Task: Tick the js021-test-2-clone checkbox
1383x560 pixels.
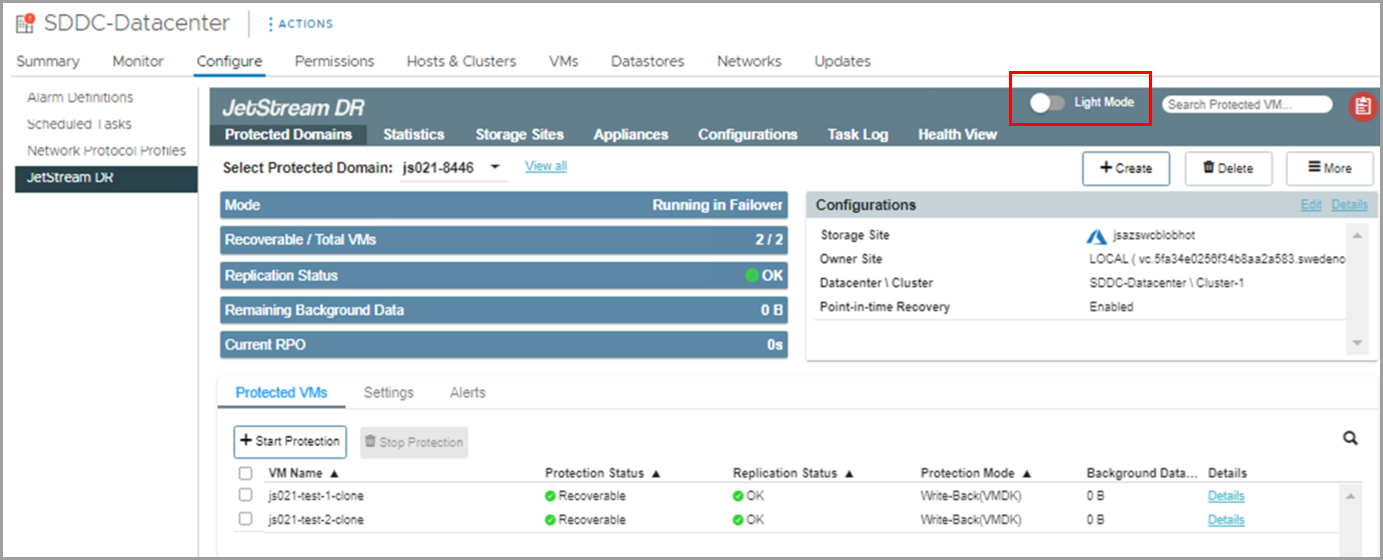Action: [245, 519]
